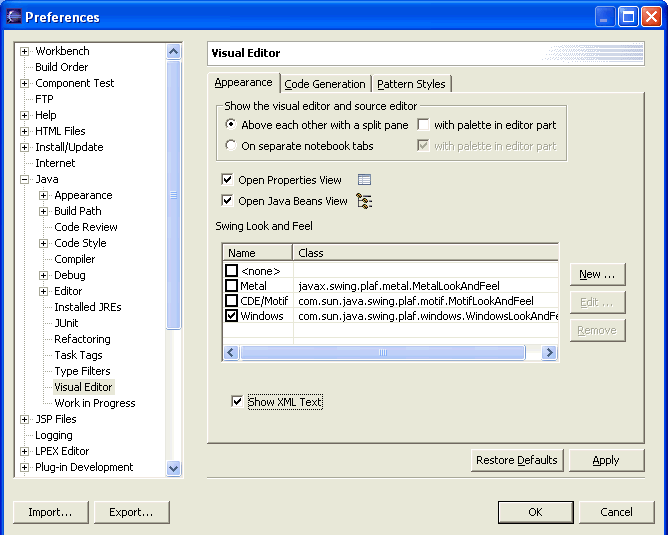Toggle the Show XML Text checkbox
This screenshot has width=670, height=535.
pyautogui.click(x=237, y=402)
